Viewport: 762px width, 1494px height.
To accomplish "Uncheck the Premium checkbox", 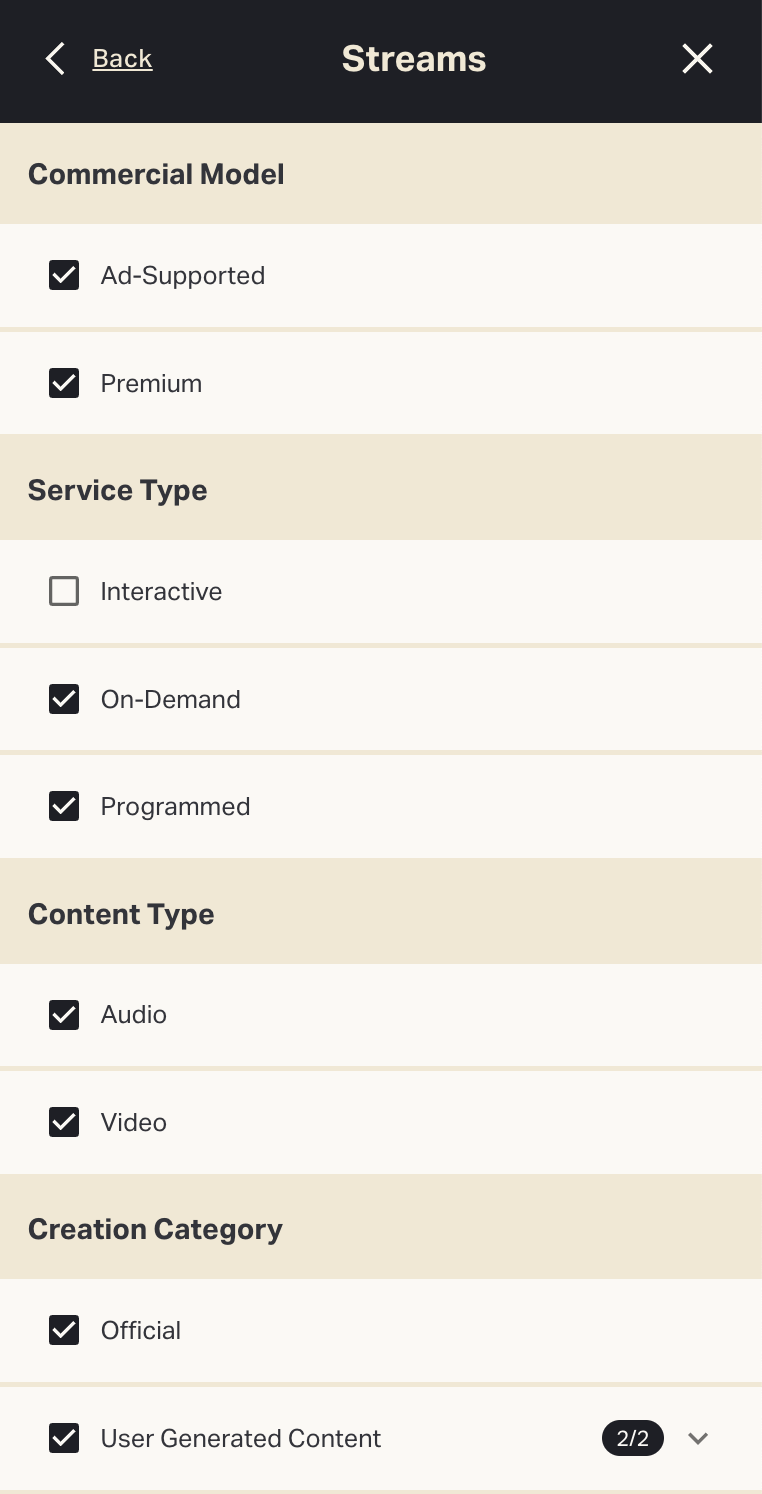I will [x=64, y=383].
